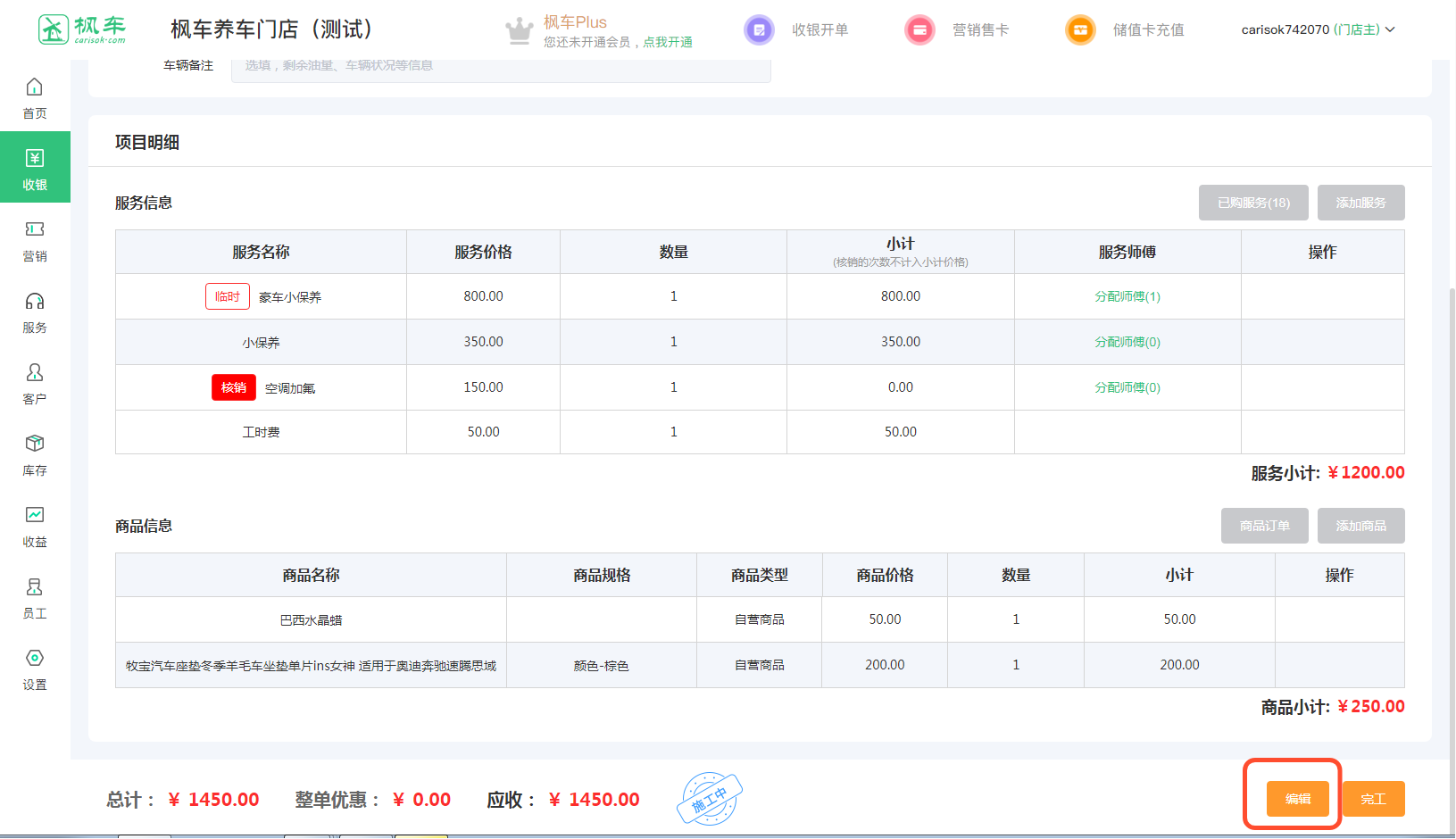Select the 营销 marketing sidebar icon
The width and height of the screenshot is (1456, 839).
pyautogui.click(x=34, y=230)
